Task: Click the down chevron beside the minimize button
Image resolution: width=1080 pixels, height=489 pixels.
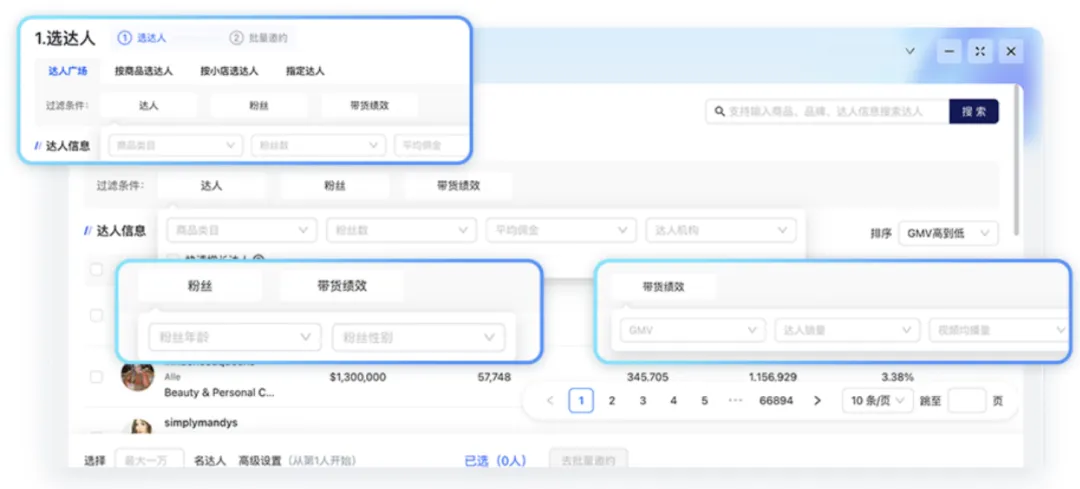Action: [x=910, y=51]
